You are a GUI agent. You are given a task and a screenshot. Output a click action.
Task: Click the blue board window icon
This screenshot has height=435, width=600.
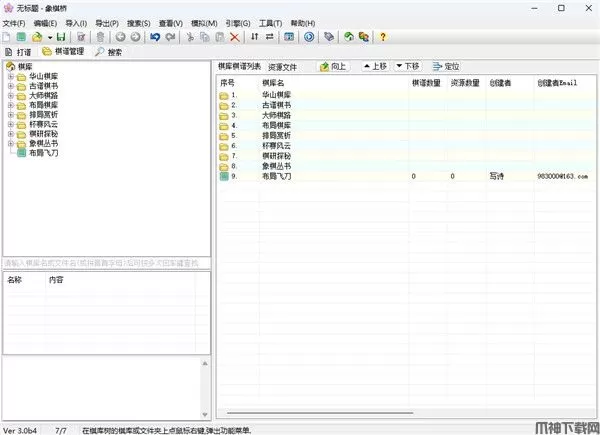[x=289, y=37]
